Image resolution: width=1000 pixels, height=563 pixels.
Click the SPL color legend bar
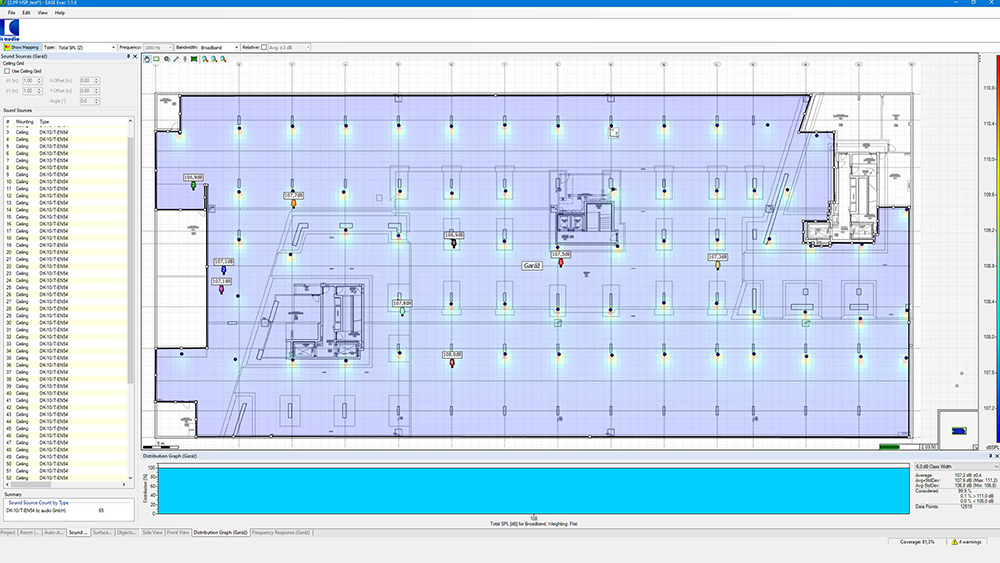point(997,249)
